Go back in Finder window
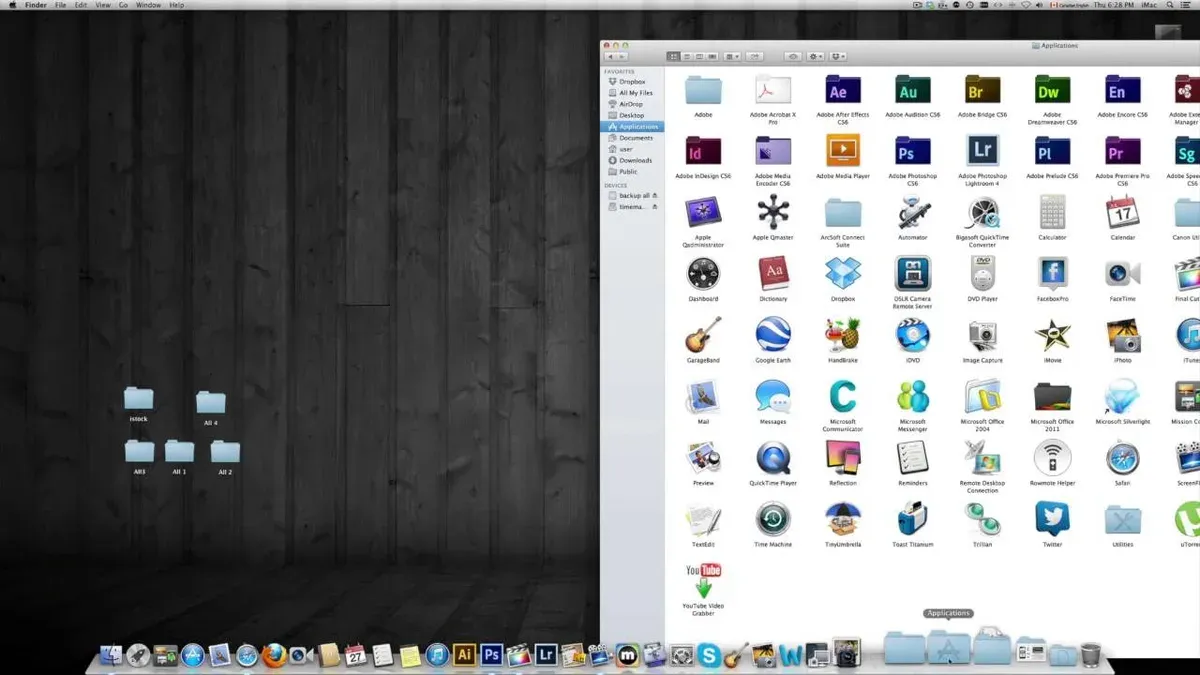 [610, 57]
